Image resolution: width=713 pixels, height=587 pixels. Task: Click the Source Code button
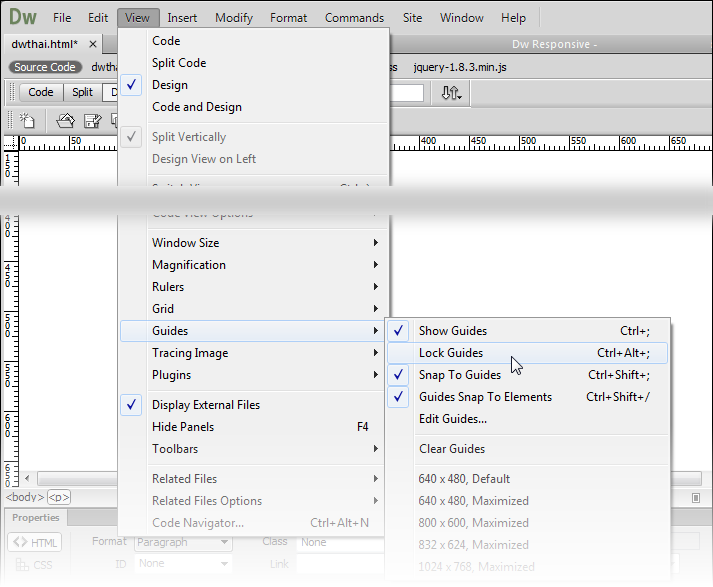pyautogui.click(x=44, y=67)
